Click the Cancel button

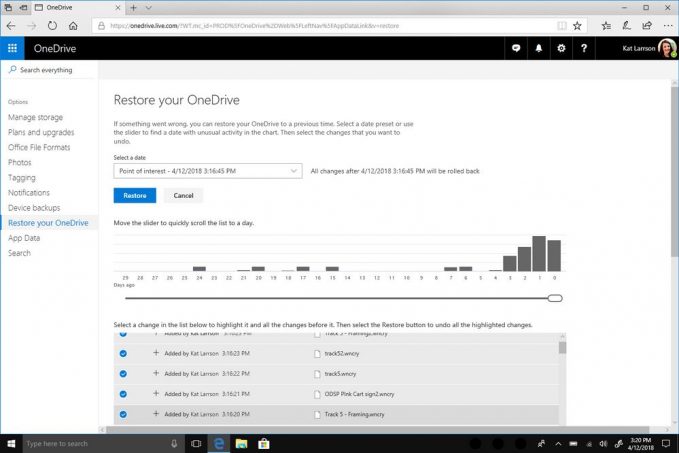(x=183, y=195)
